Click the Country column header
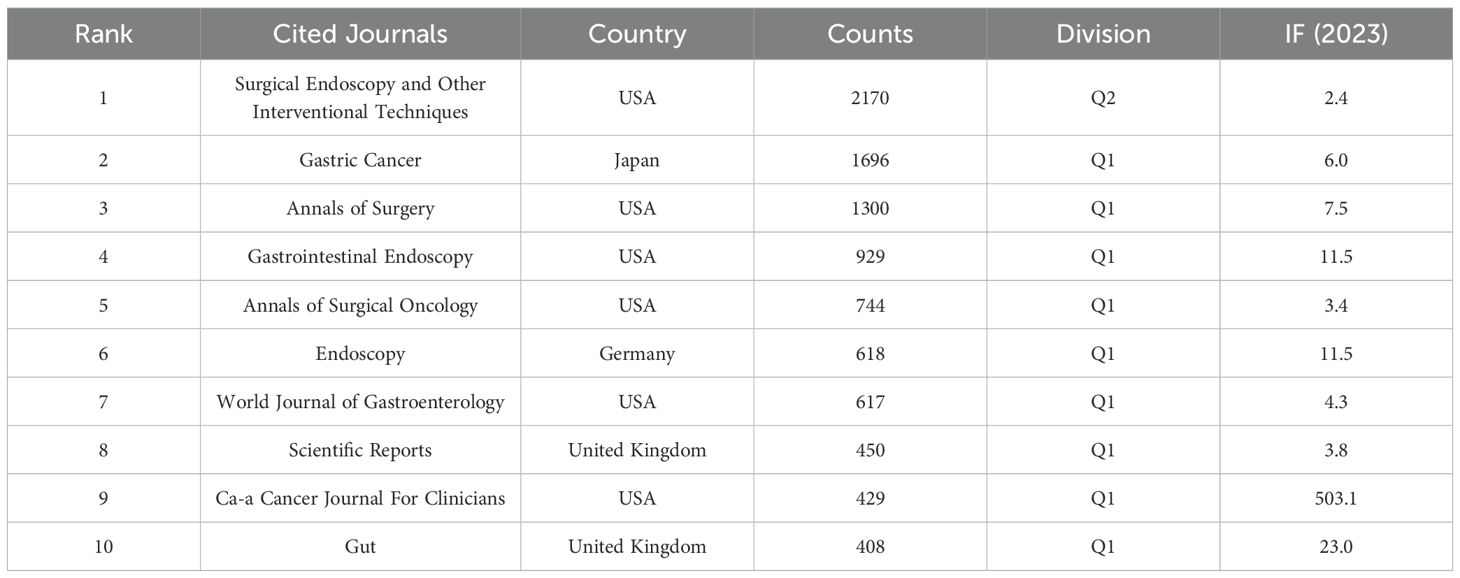Viewport: 1460px width, 578px height. (637, 34)
